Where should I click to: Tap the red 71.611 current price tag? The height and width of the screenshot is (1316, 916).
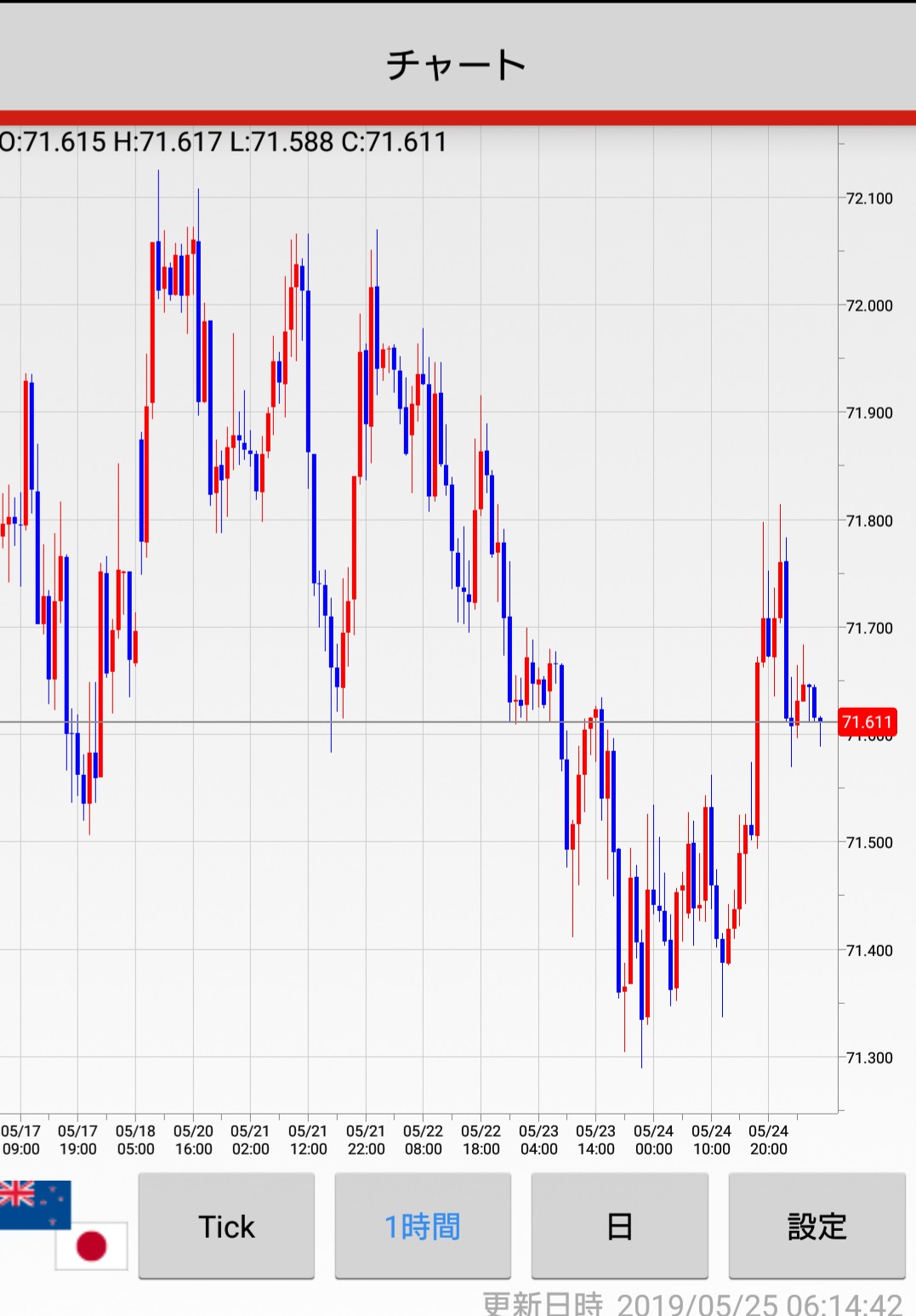(867, 722)
